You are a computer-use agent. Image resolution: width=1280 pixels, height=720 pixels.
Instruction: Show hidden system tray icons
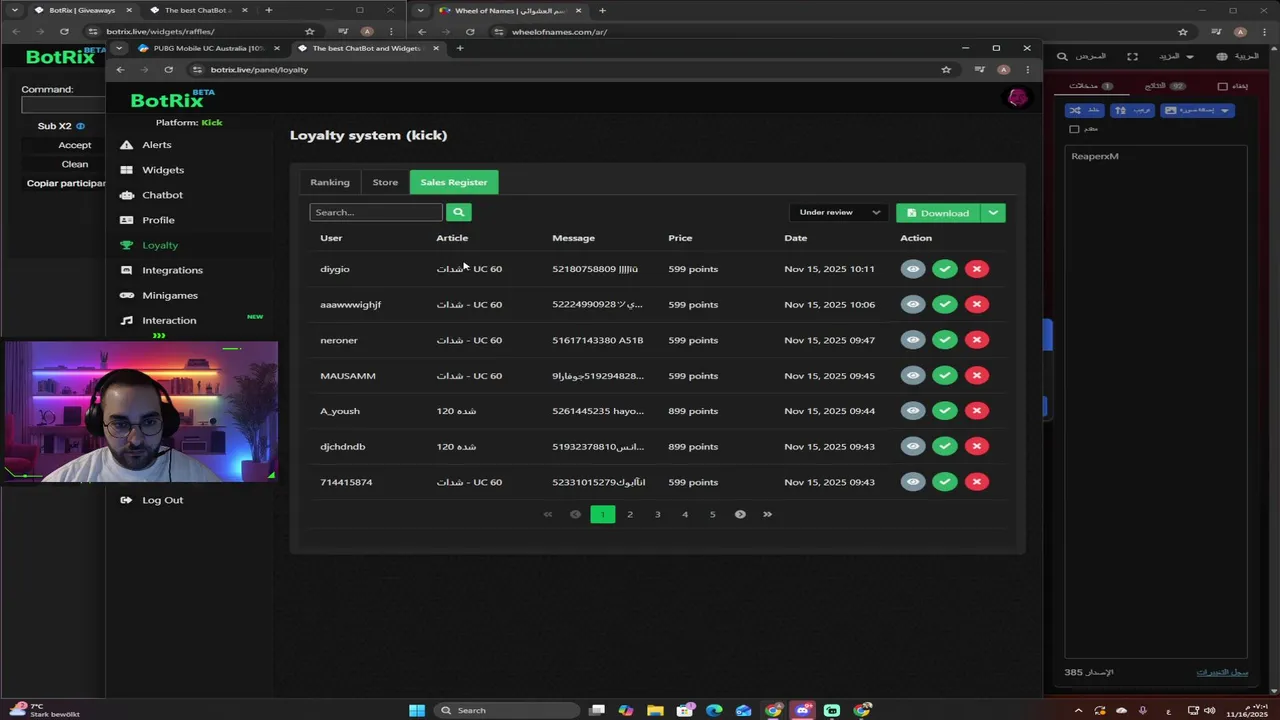[x=1078, y=711]
